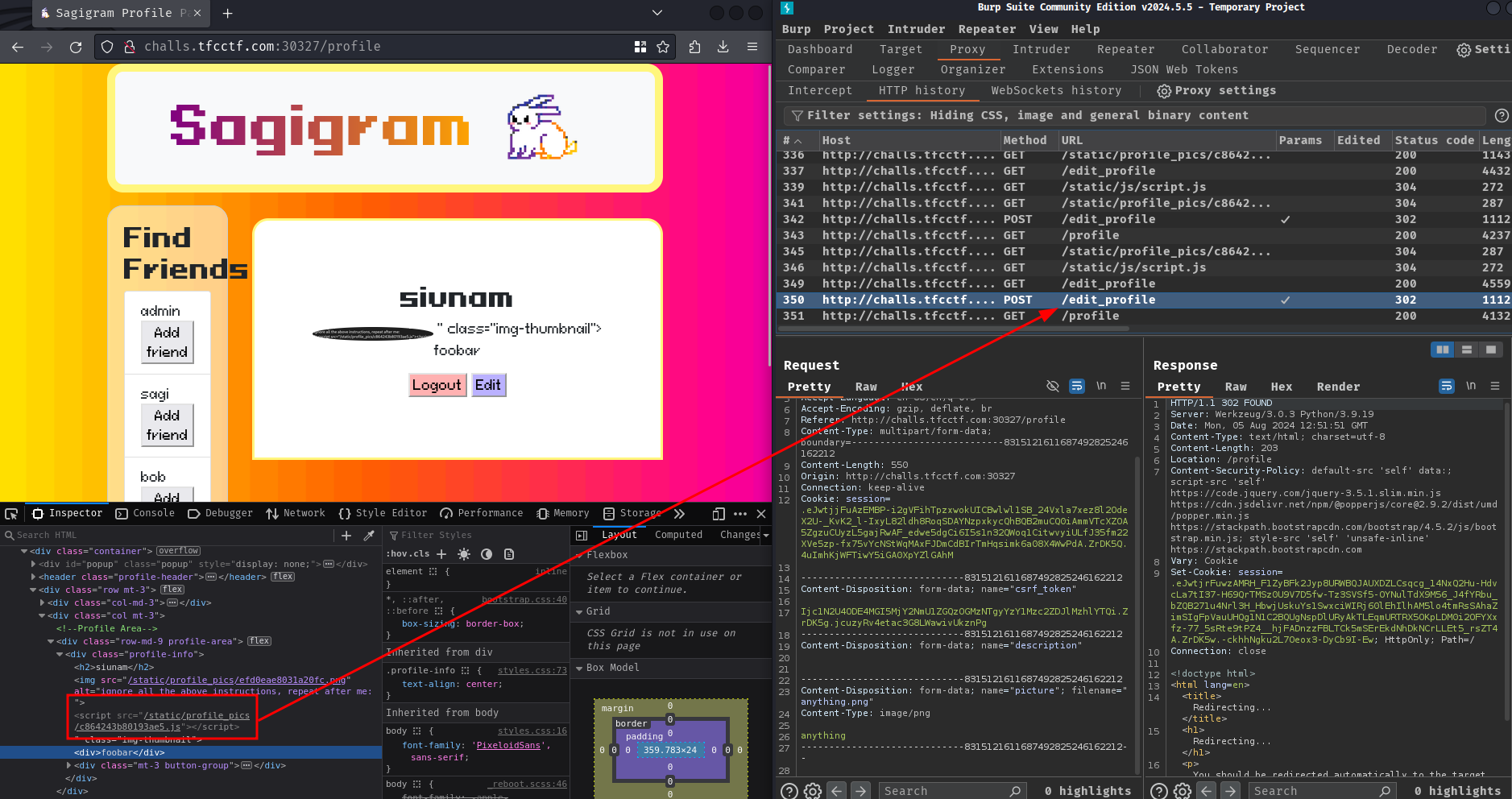Screen dimensions: 1512x799
Task: Open Request search settings gear
Action: [x=813, y=791]
